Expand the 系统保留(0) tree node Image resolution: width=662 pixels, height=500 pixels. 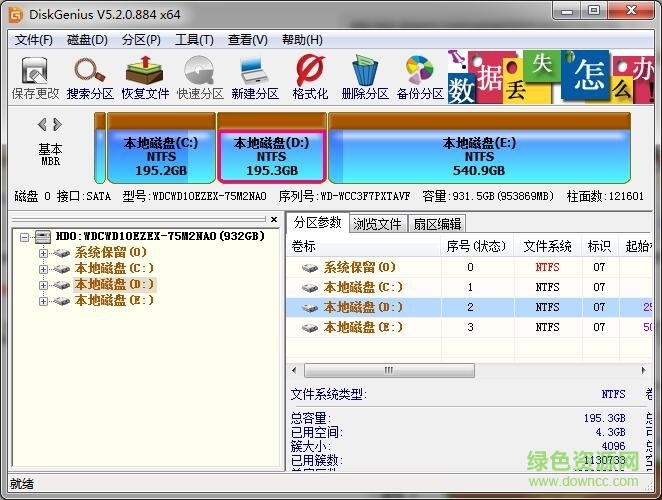pos(43,253)
